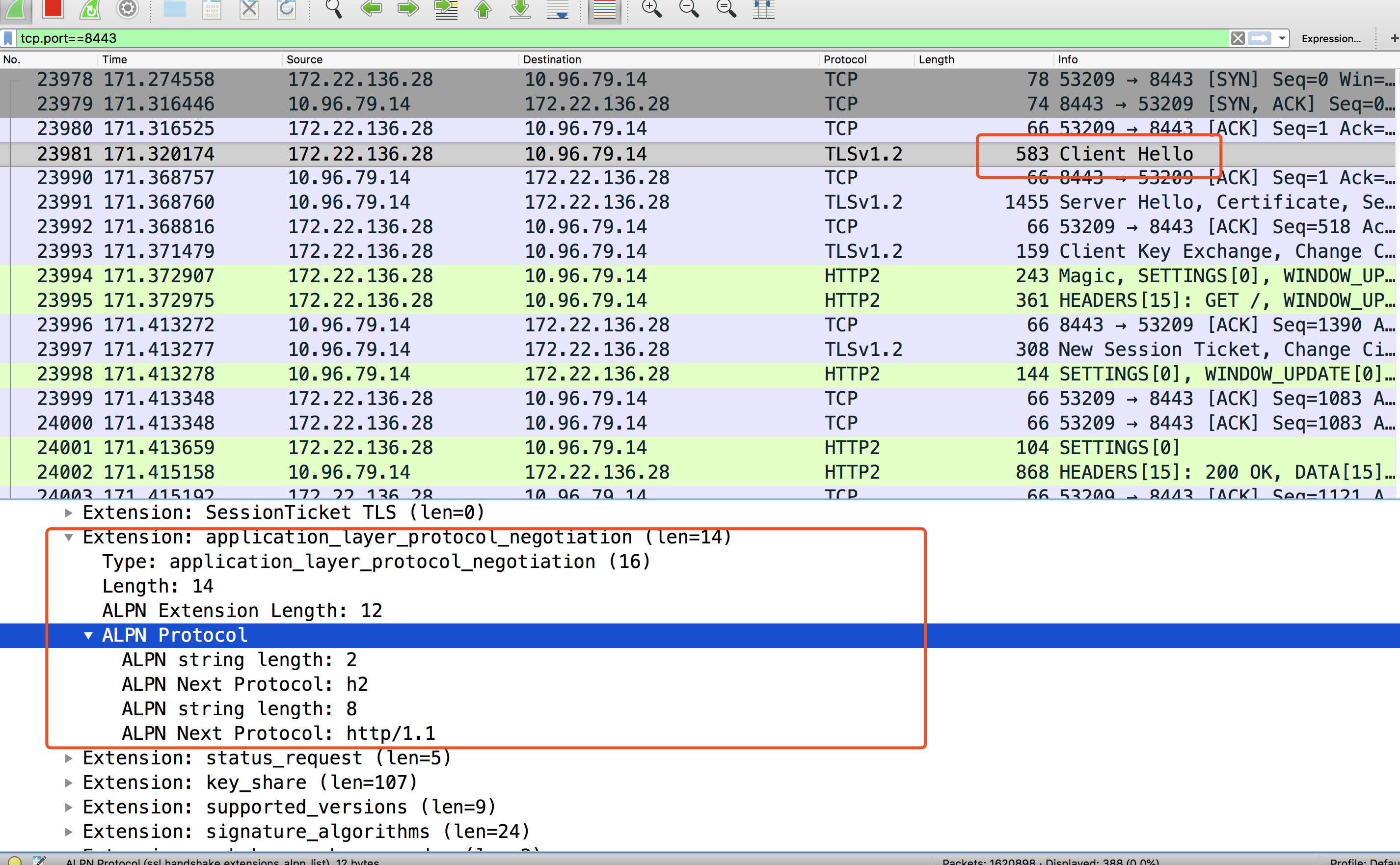Select ALPN Extension Length: 12 field
The width and height of the screenshot is (1400, 865).
pyautogui.click(x=242, y=611)
